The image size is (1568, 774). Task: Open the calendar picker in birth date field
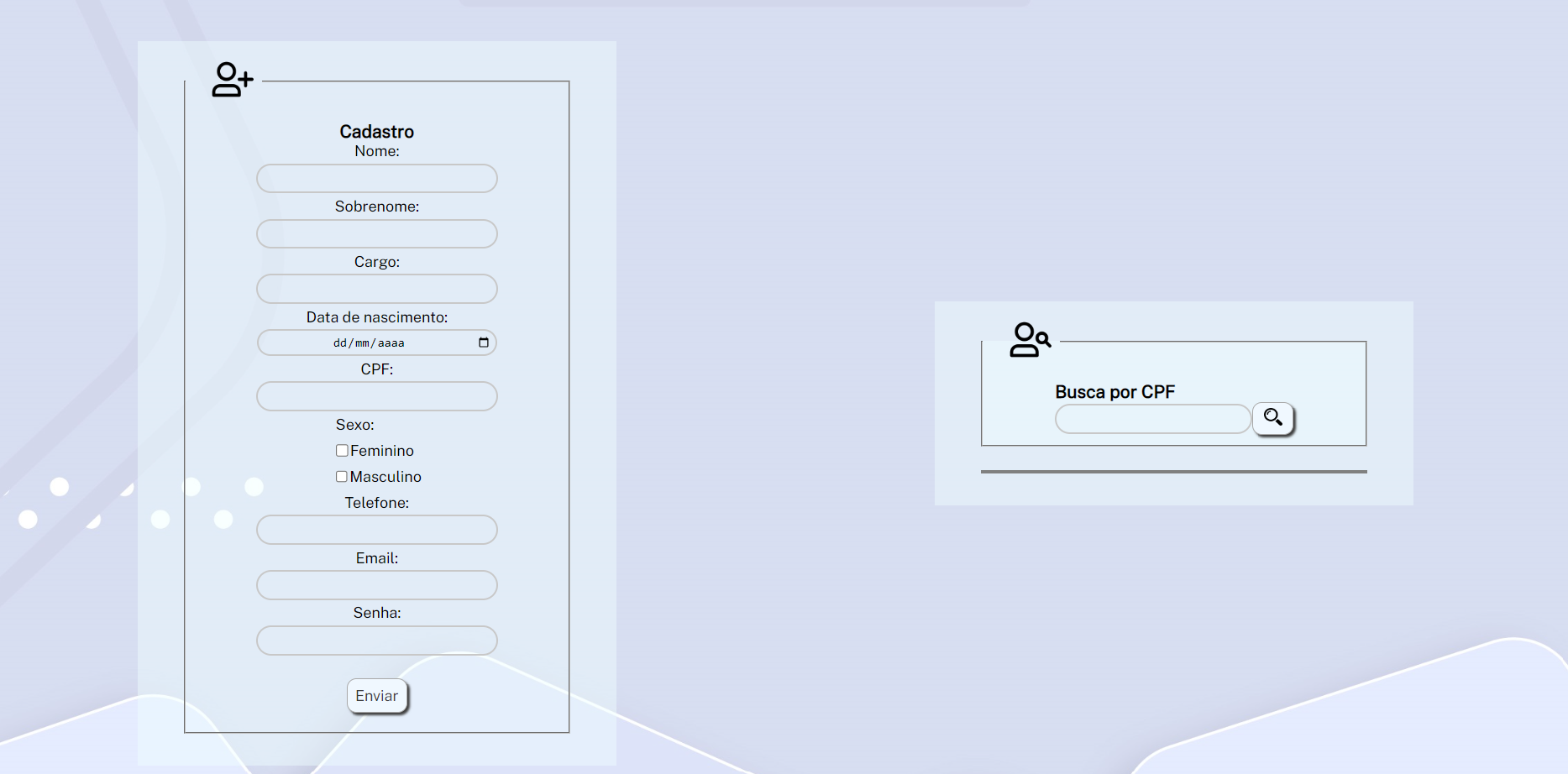tap(483, 343)
